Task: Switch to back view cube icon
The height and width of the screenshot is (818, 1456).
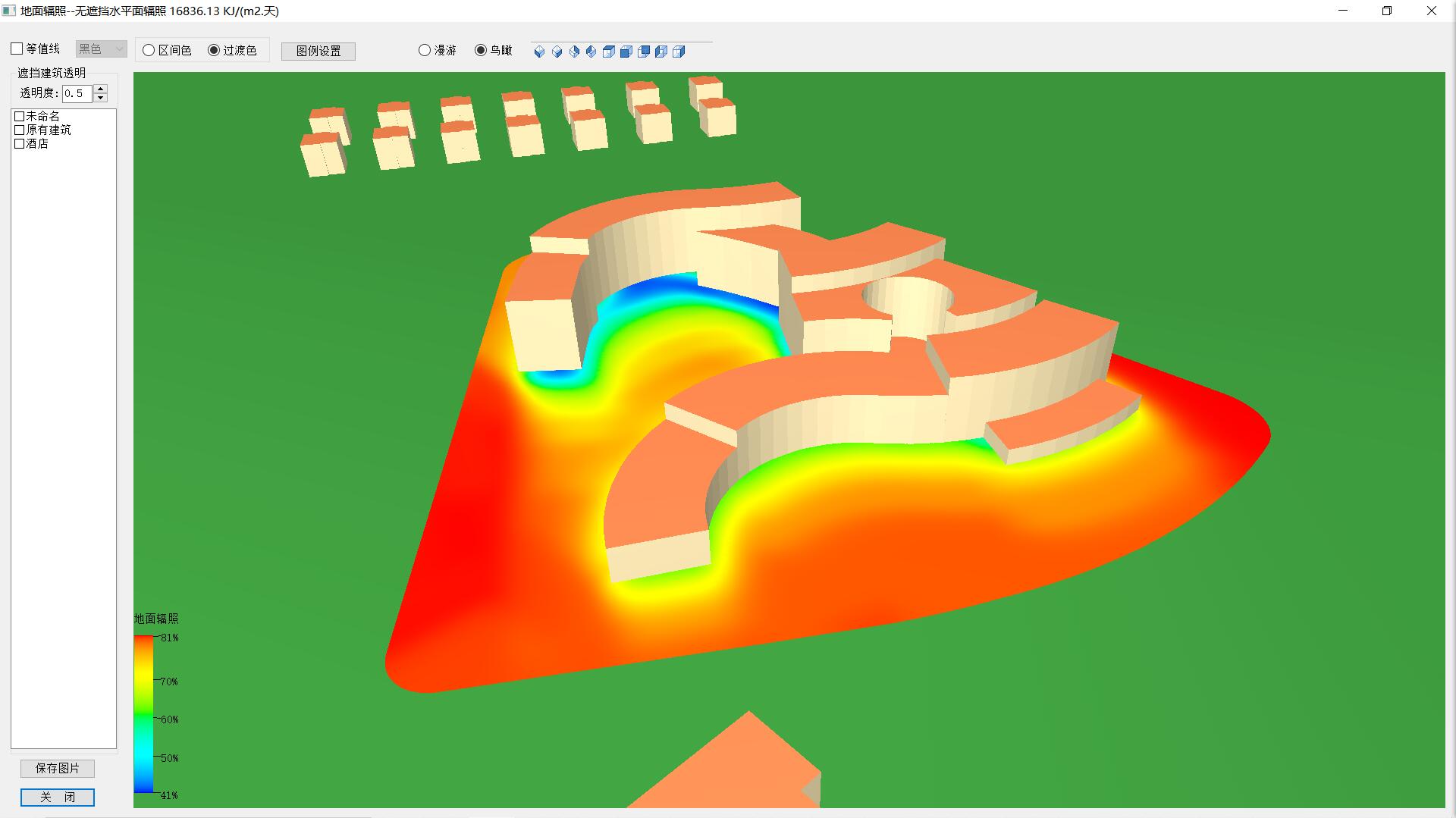Action: point(644,52)
